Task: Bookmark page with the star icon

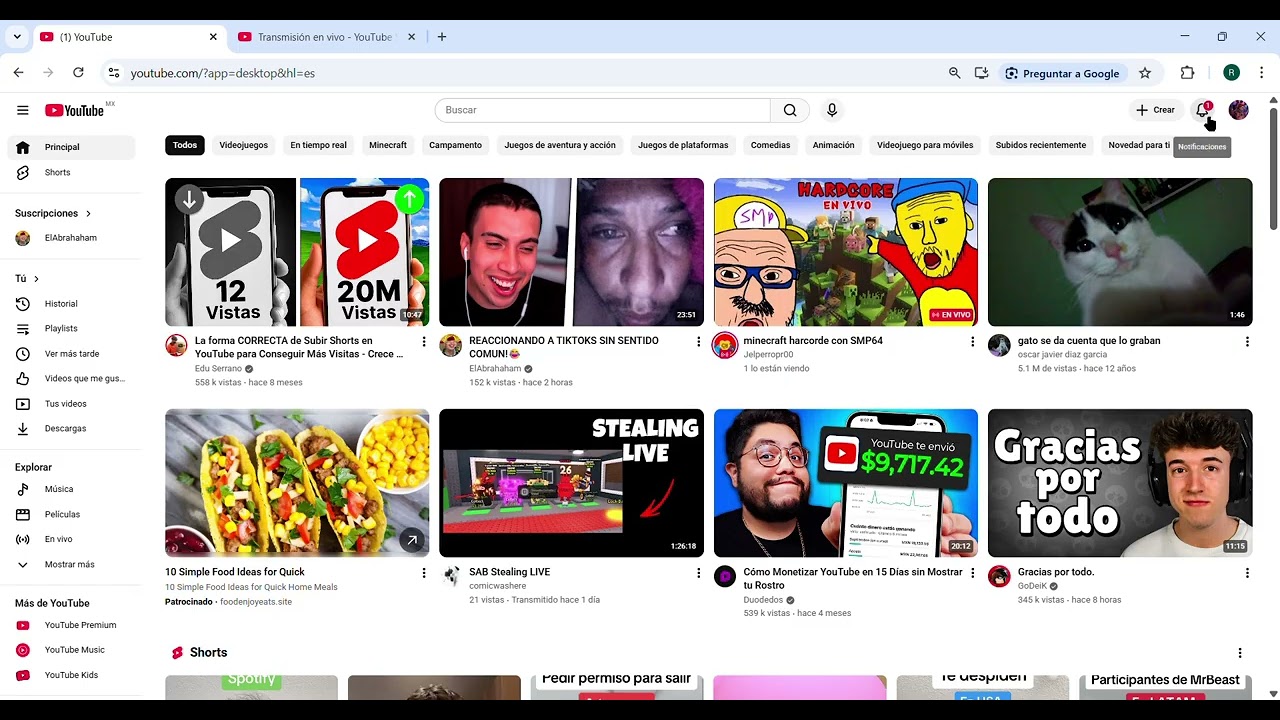Action: (x=1145, y=73)
